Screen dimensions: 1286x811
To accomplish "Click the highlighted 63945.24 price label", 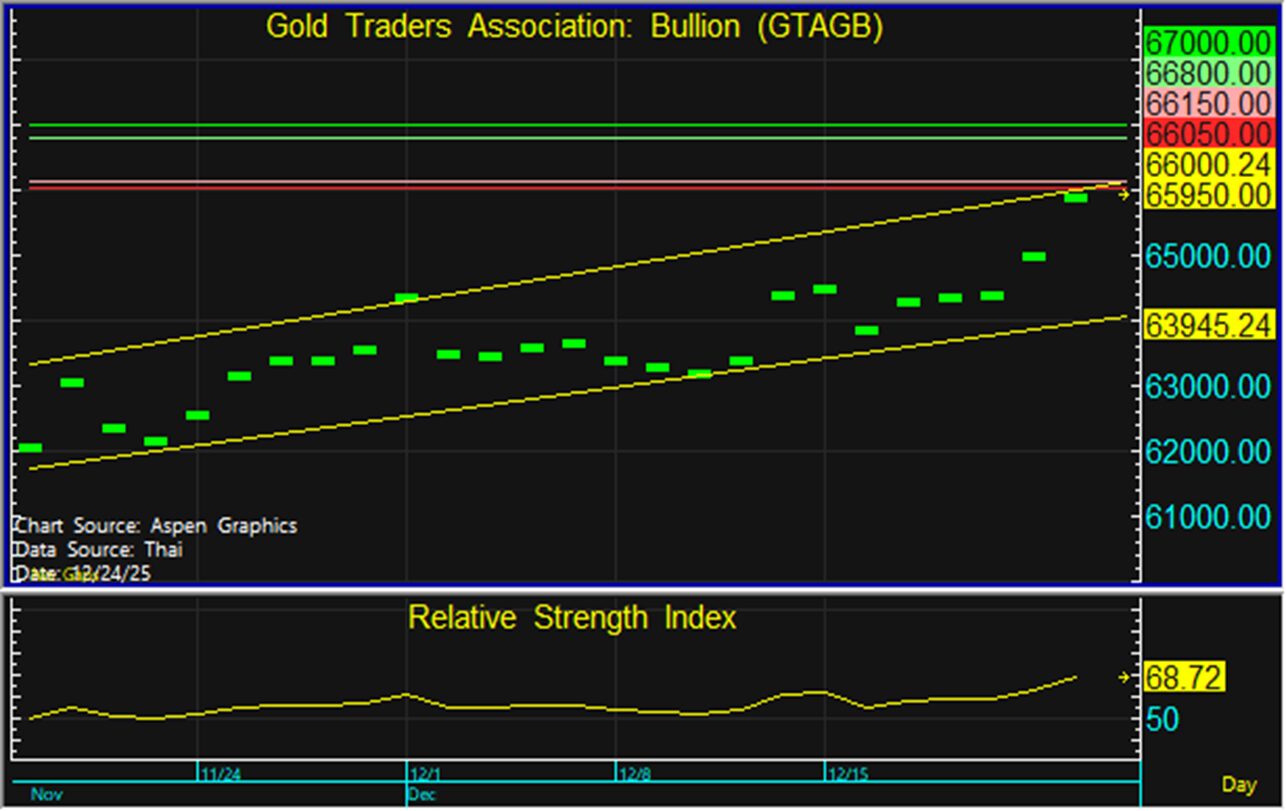I will click(x=1207, y=324).
